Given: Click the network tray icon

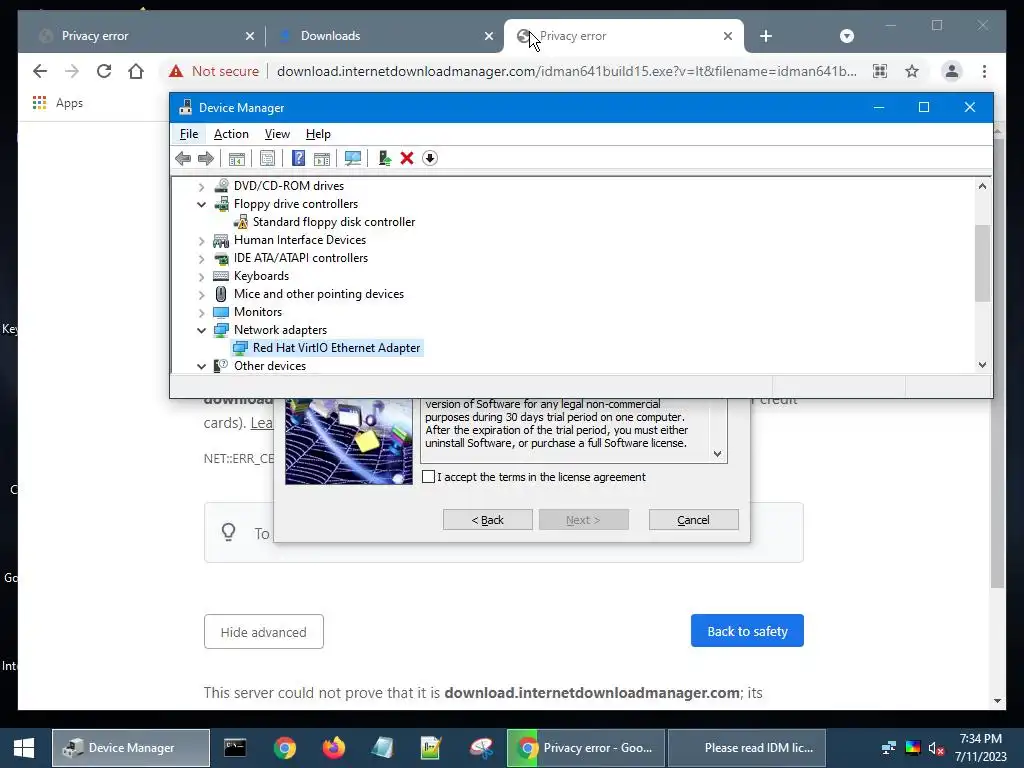Looking at the screenshot, I should 889,748.
